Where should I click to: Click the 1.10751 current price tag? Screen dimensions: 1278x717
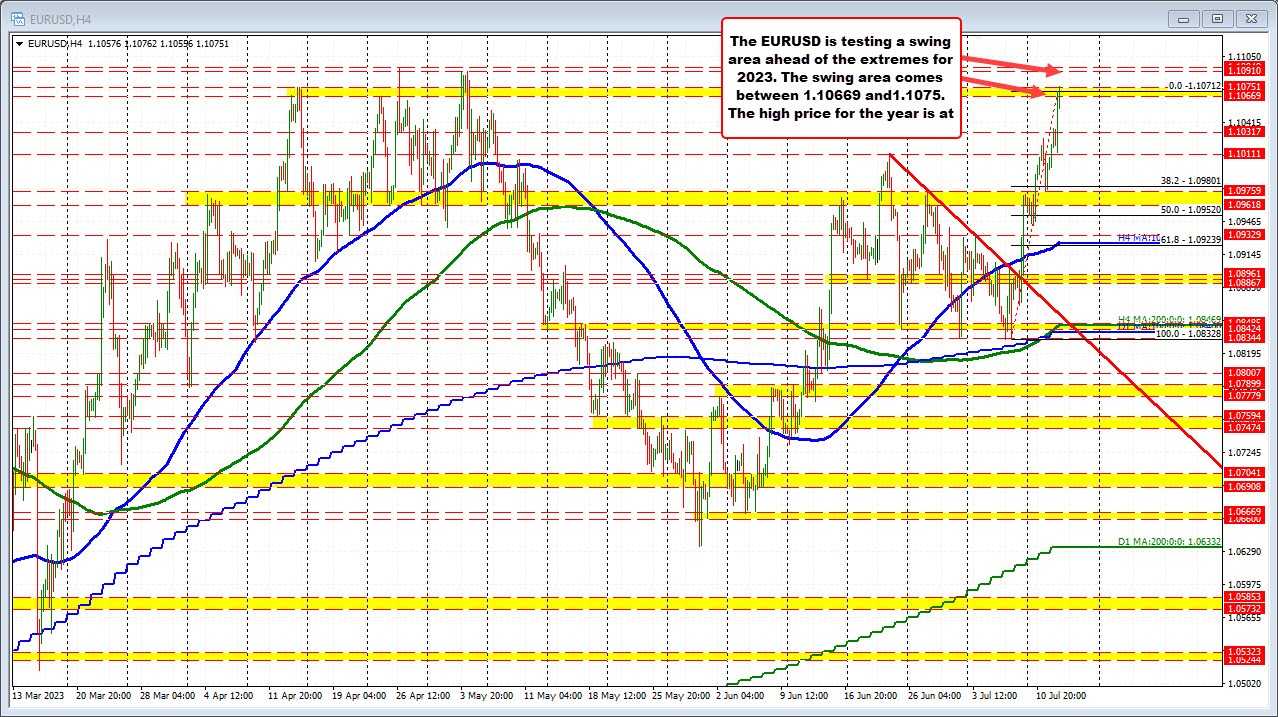coord(1244,88)
